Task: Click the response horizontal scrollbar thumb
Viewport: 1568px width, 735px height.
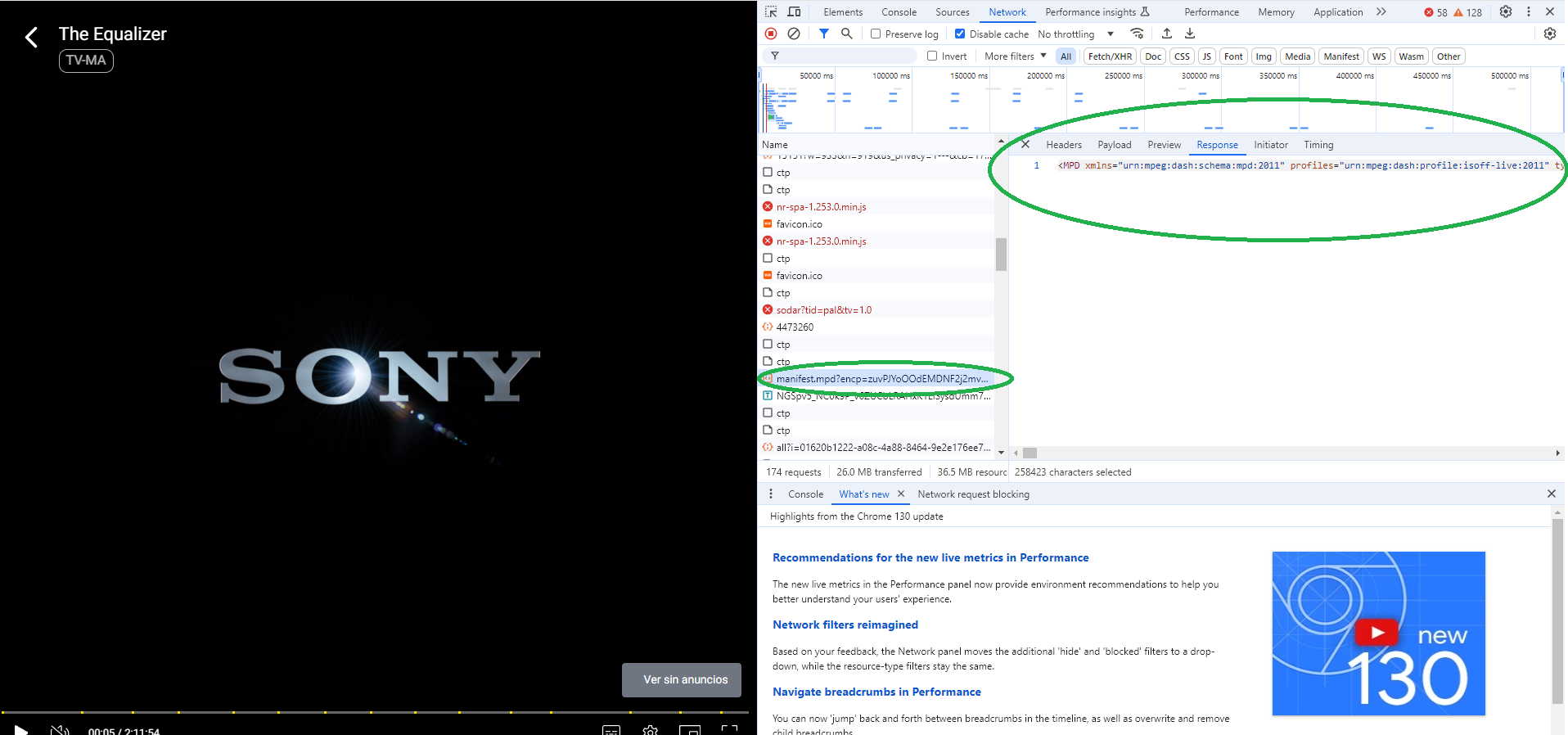Action: (1030, 453)
